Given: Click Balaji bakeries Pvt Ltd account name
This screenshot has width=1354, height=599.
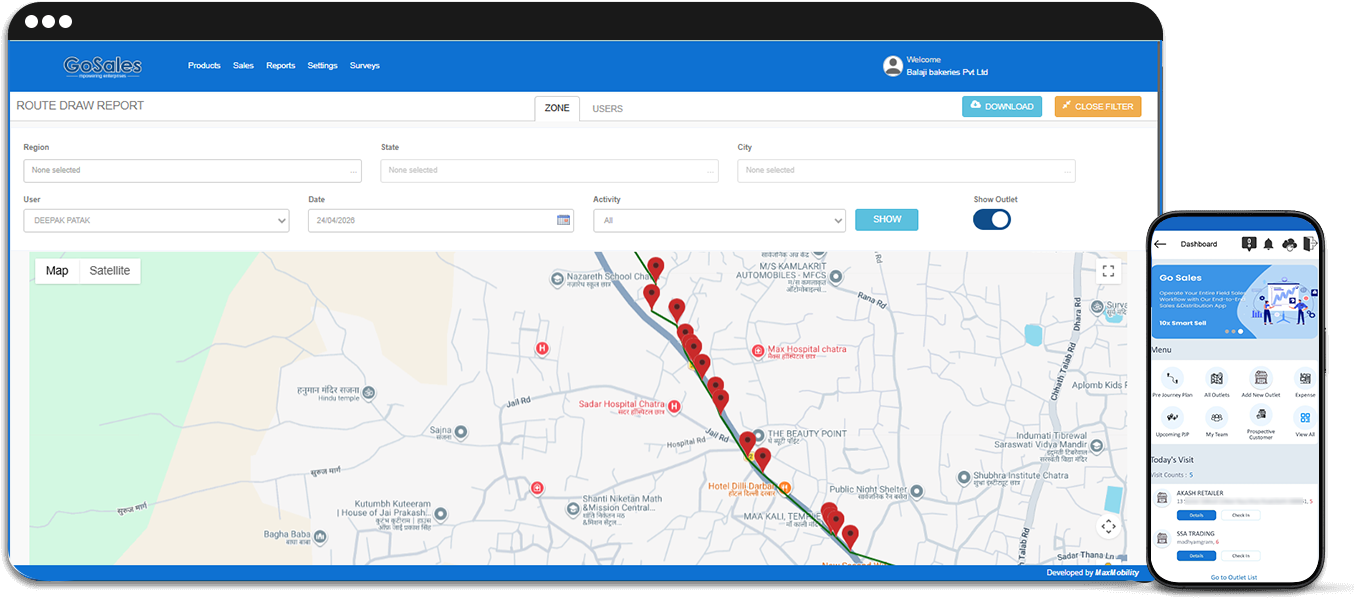Looking at the screenshot, I should coord(947,72).
